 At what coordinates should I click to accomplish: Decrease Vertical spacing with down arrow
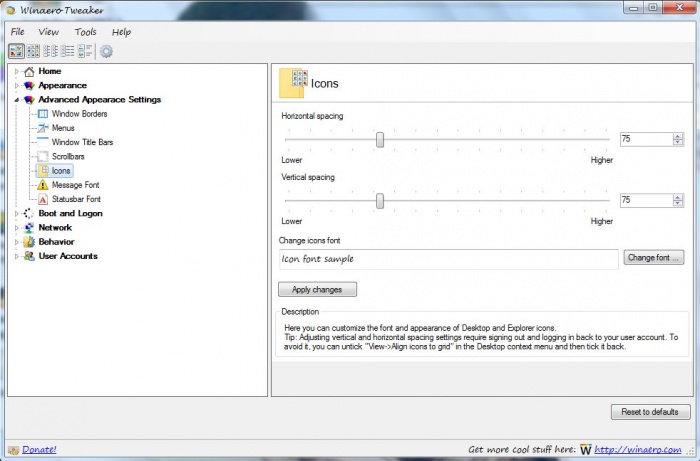[x=678, y=204]
